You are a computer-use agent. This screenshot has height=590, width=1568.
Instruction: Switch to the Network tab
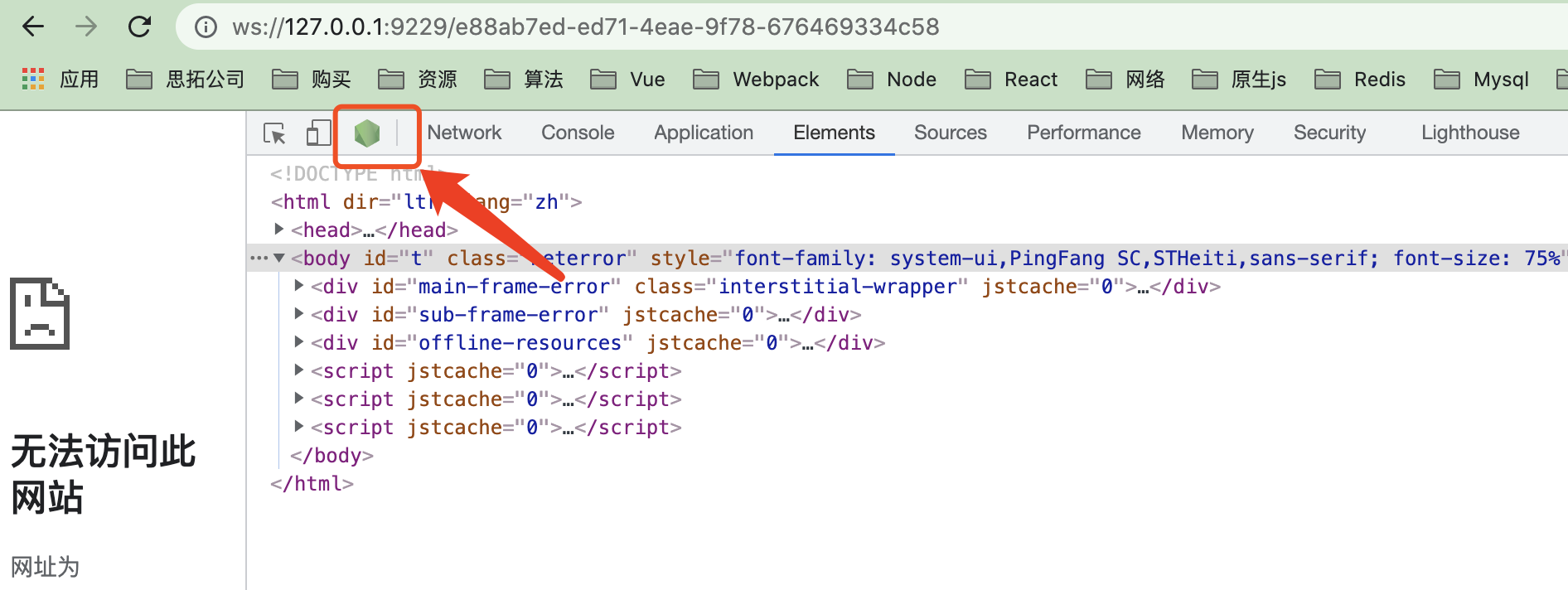tap(464, 133)
